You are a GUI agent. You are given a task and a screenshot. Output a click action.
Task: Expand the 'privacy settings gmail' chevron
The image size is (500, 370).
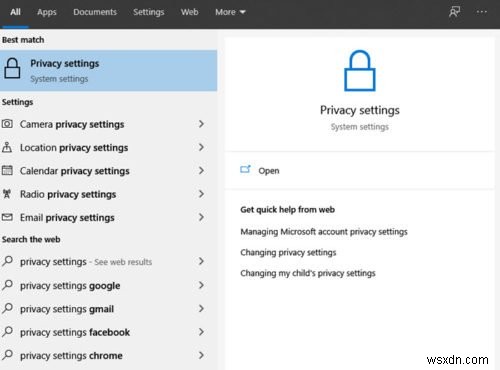click(201, 309)
